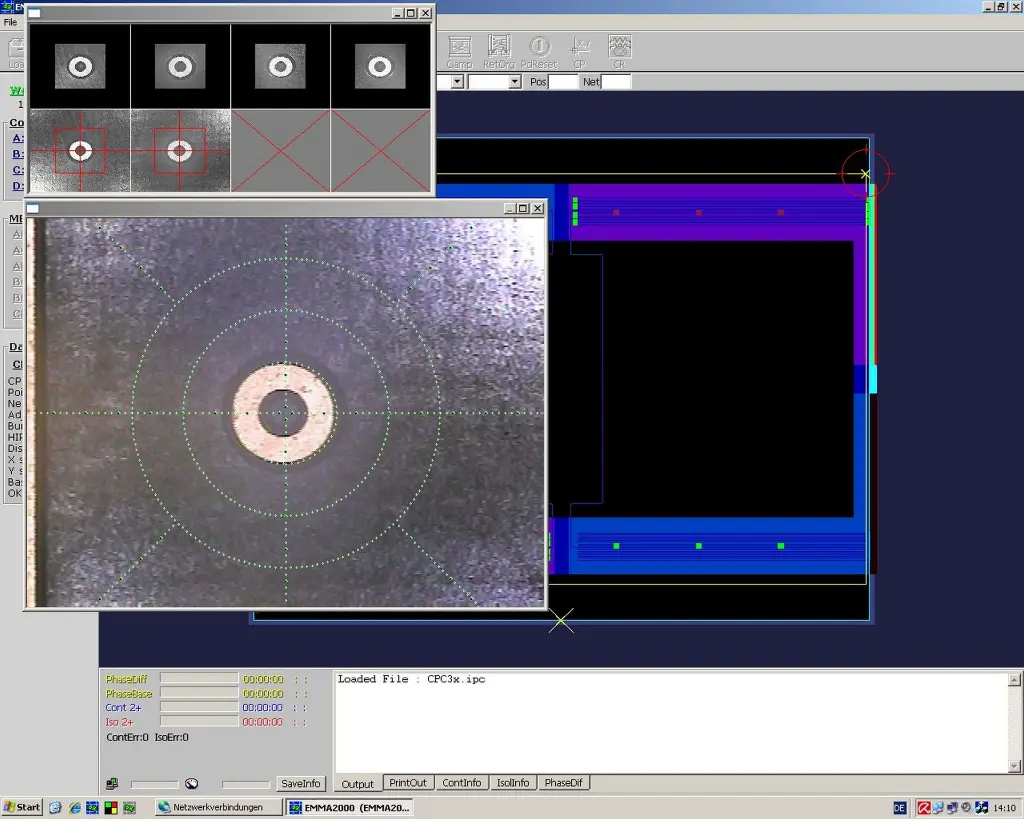
Task: Click the gauge icon beside SaveInfo
Action: pos(192,784)
